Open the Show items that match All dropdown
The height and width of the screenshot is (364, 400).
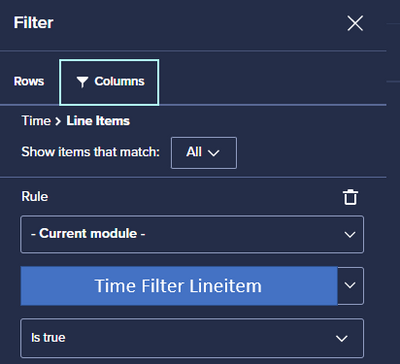pyautogui.click(x=204, y=153)
